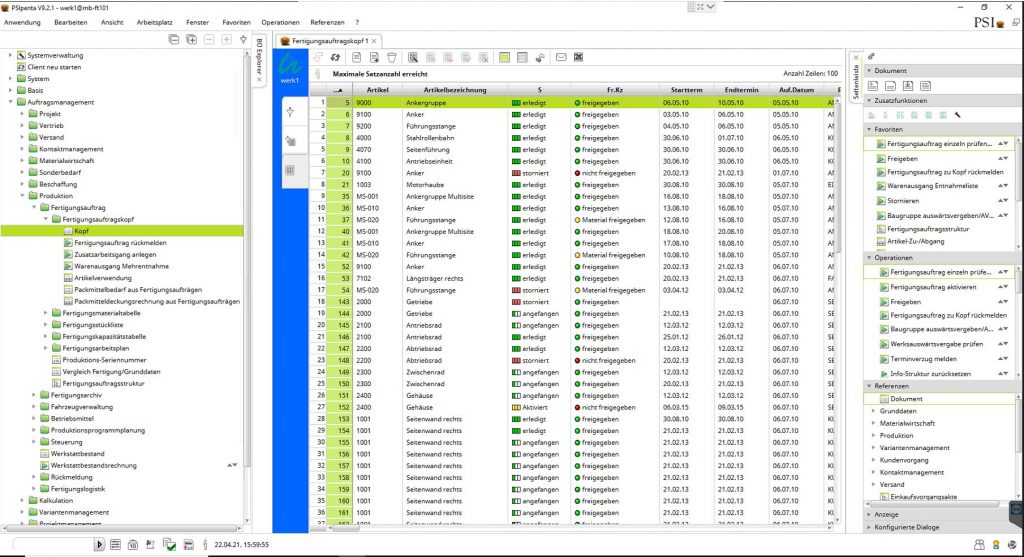
Task: Click the refresh arrows icon in the table toolbar
Action: tap(333, 57)
